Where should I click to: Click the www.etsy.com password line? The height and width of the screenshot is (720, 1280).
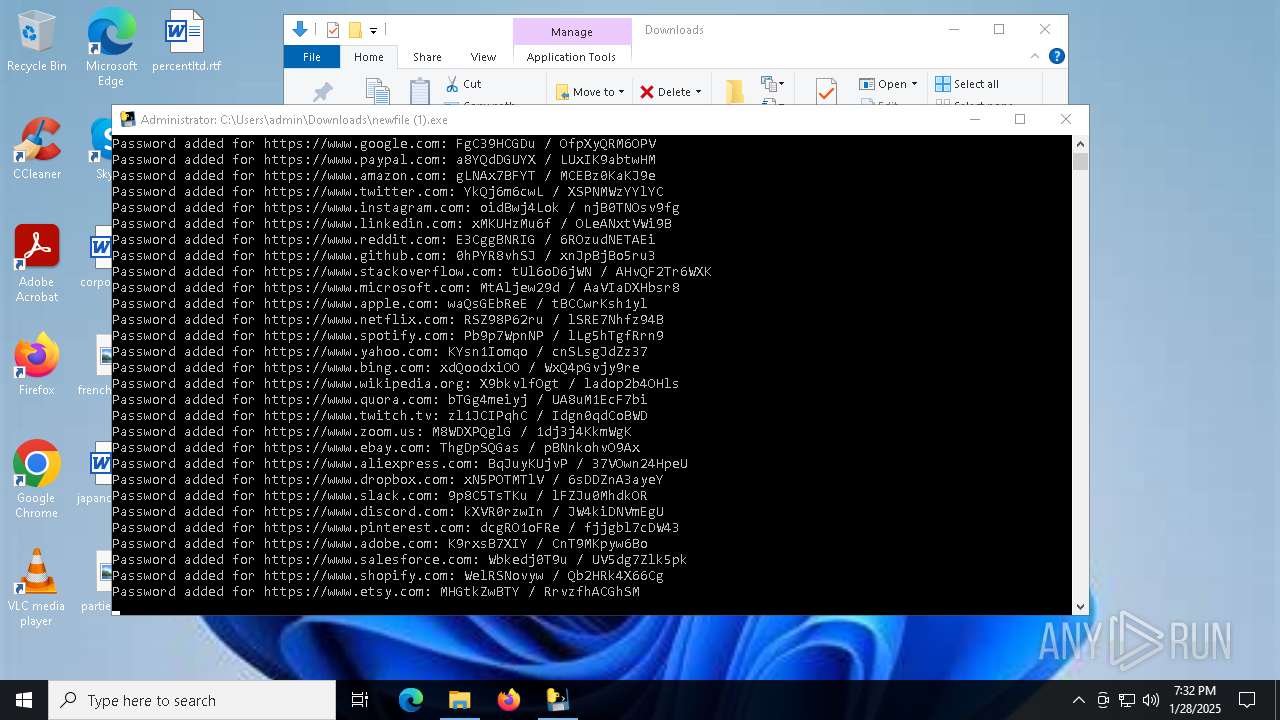tap(376, 592)
